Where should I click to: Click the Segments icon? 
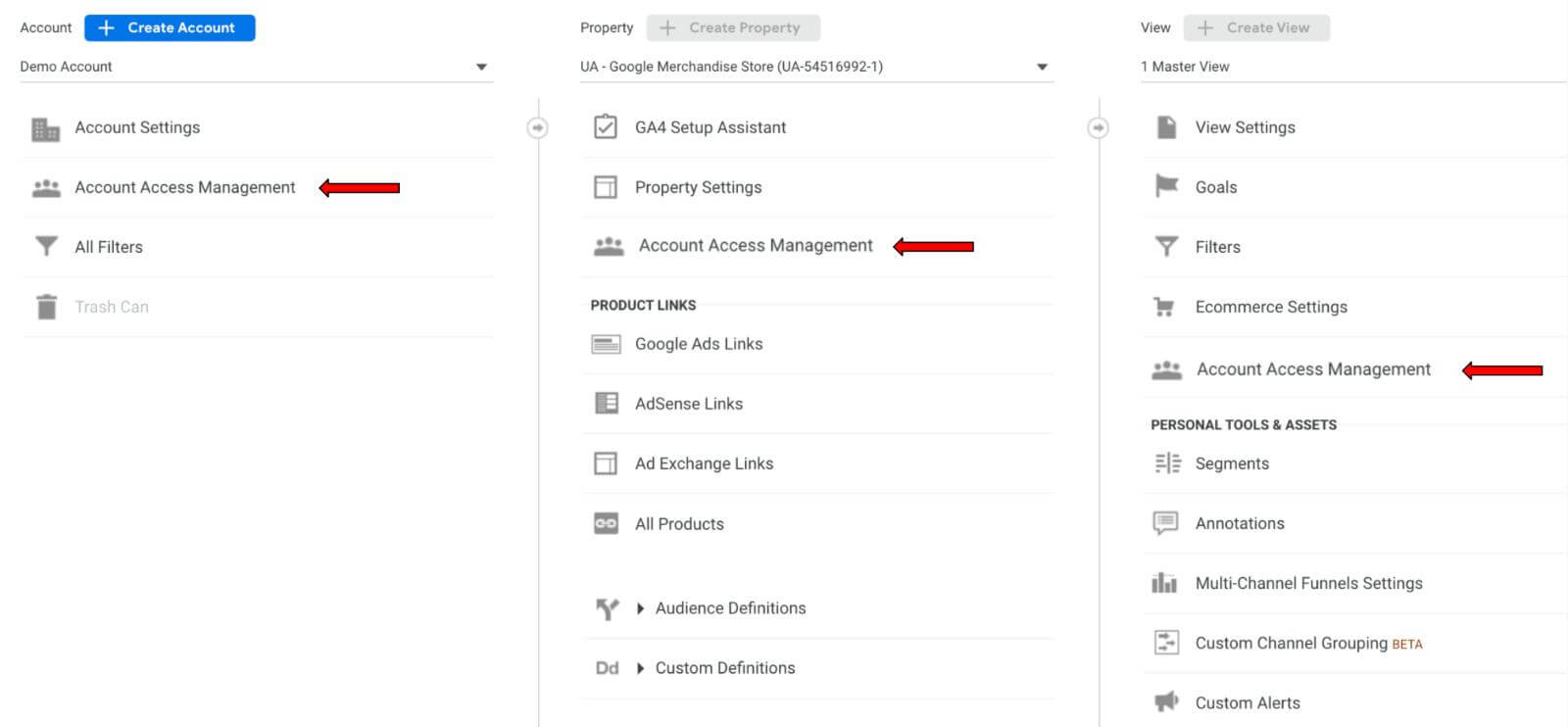click(1167, 463)
